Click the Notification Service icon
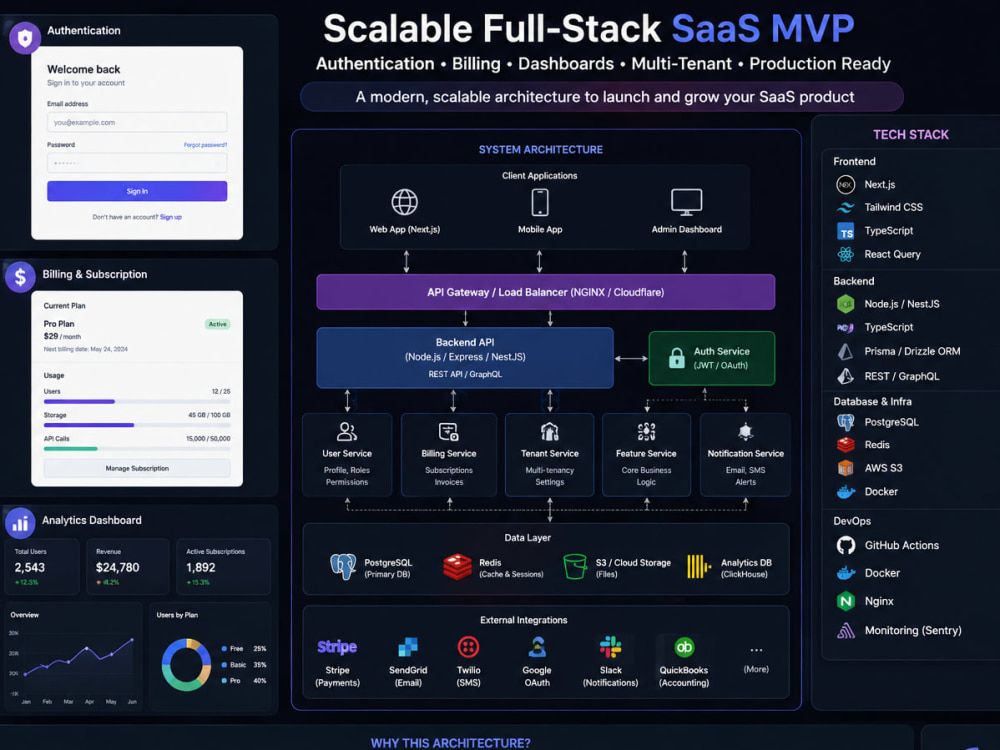 point(745,432)
